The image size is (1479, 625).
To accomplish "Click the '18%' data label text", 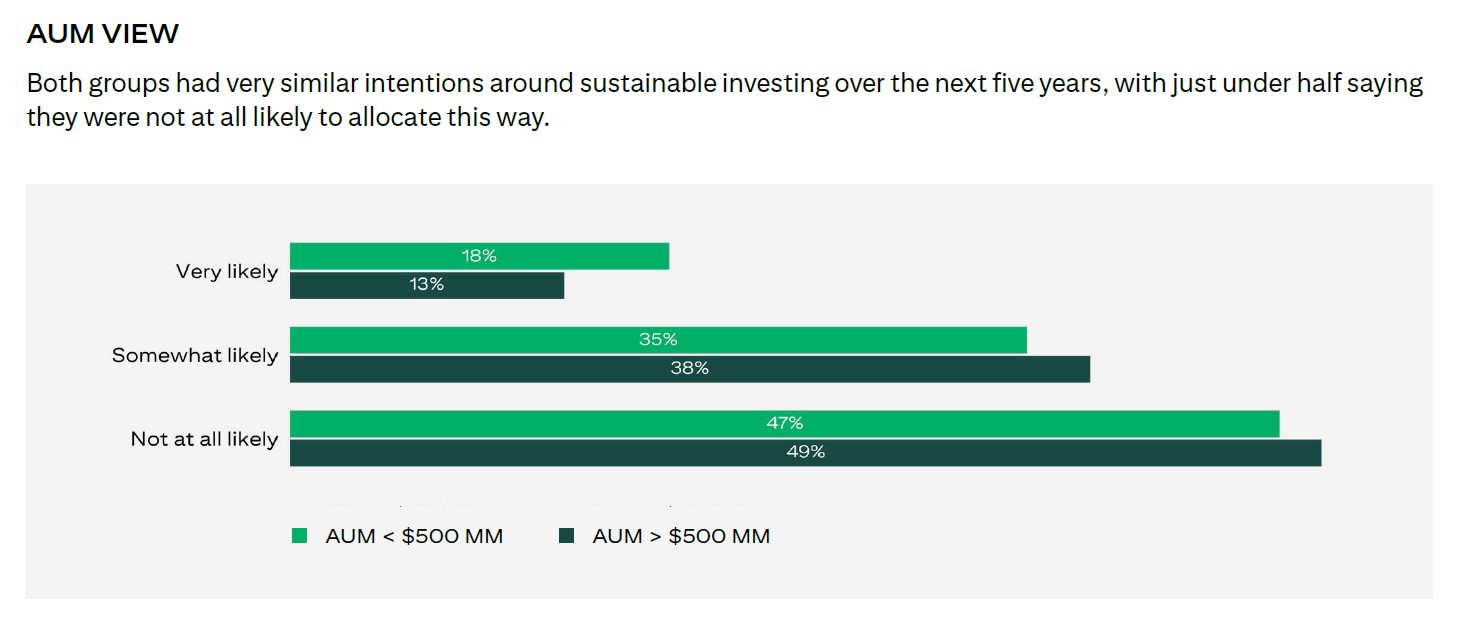I will click(479, 256).
